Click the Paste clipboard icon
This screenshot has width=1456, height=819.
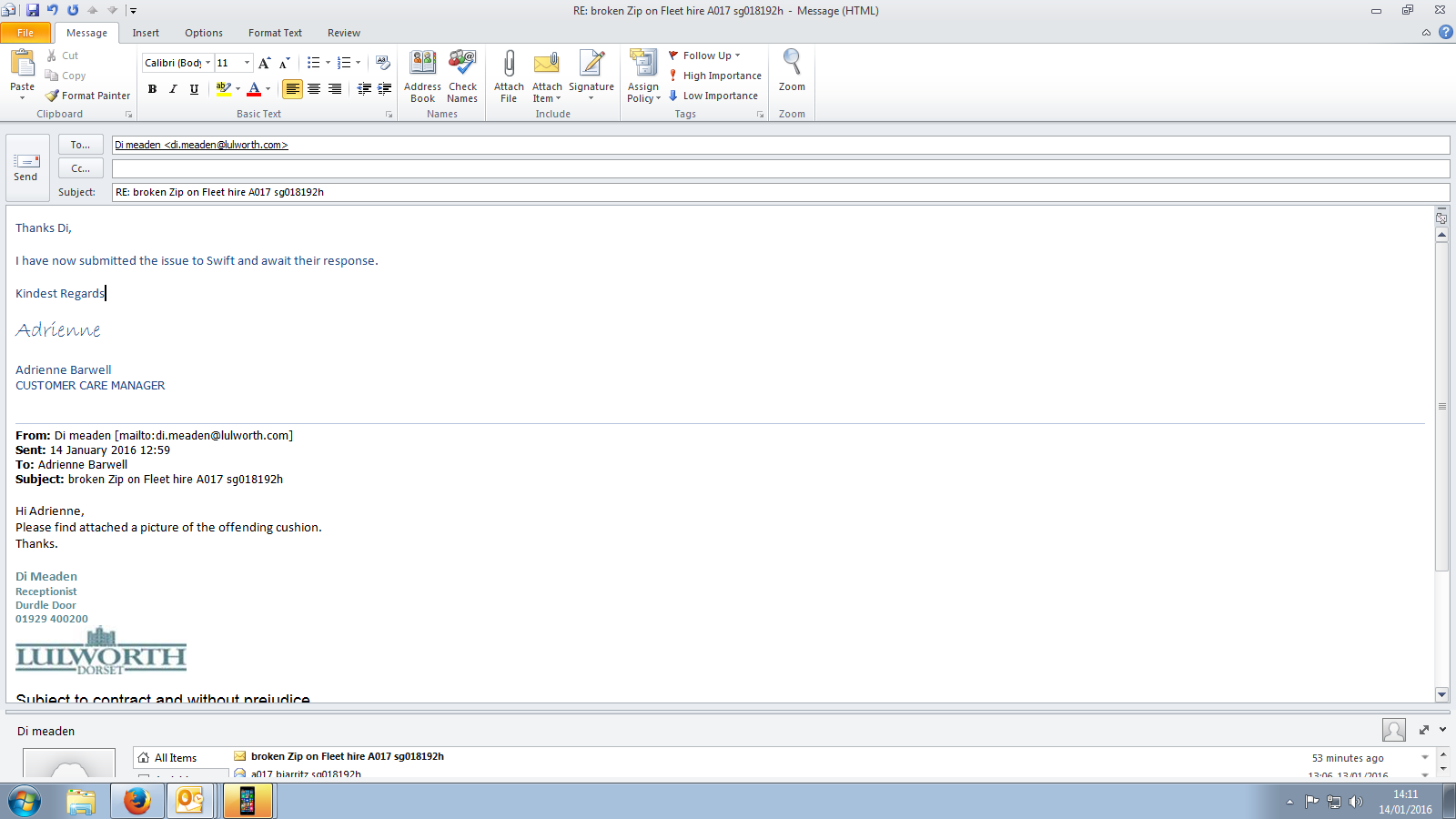pos(22,64)
